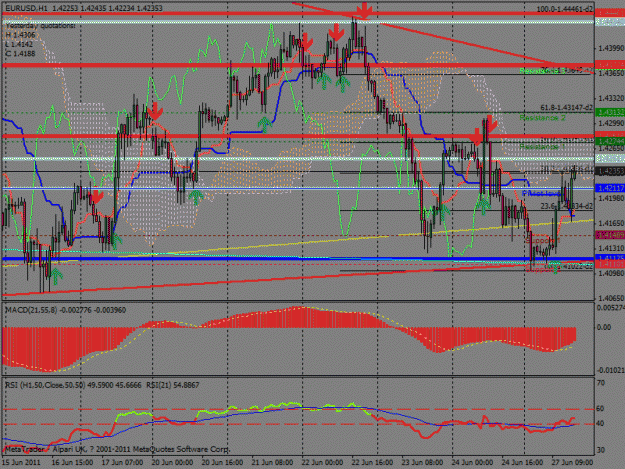Click the '27 Jun 09:00' time label
Image resolution: width=625 pixels, height=469 pixels.
[572, 462]
